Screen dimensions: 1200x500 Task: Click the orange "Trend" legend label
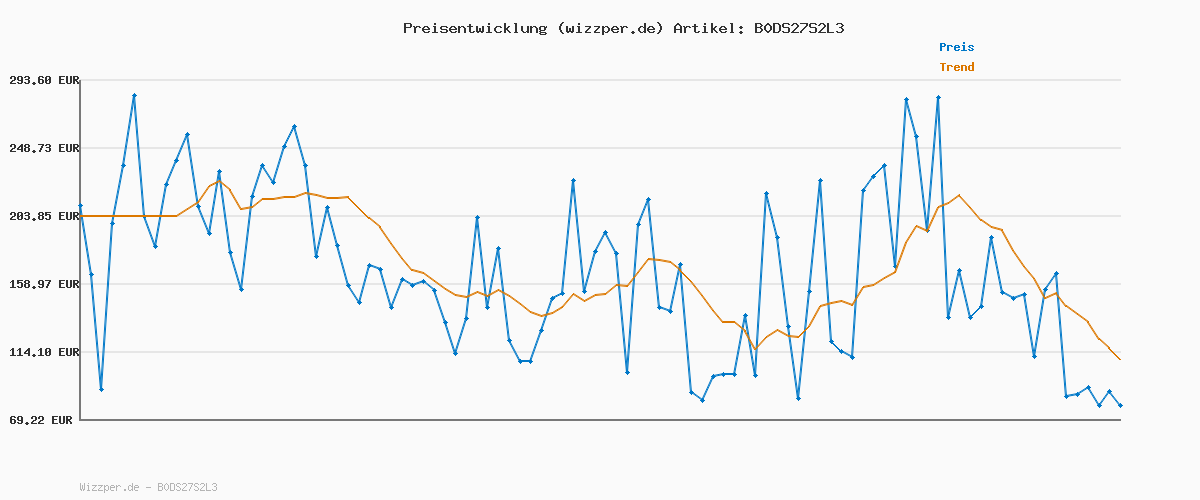point(956,68)
